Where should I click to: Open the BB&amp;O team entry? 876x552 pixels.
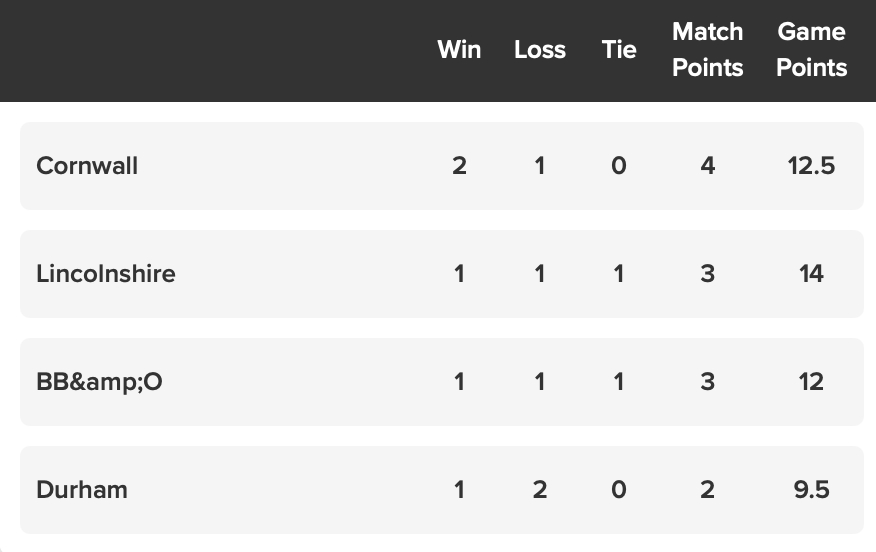[99, 382]
